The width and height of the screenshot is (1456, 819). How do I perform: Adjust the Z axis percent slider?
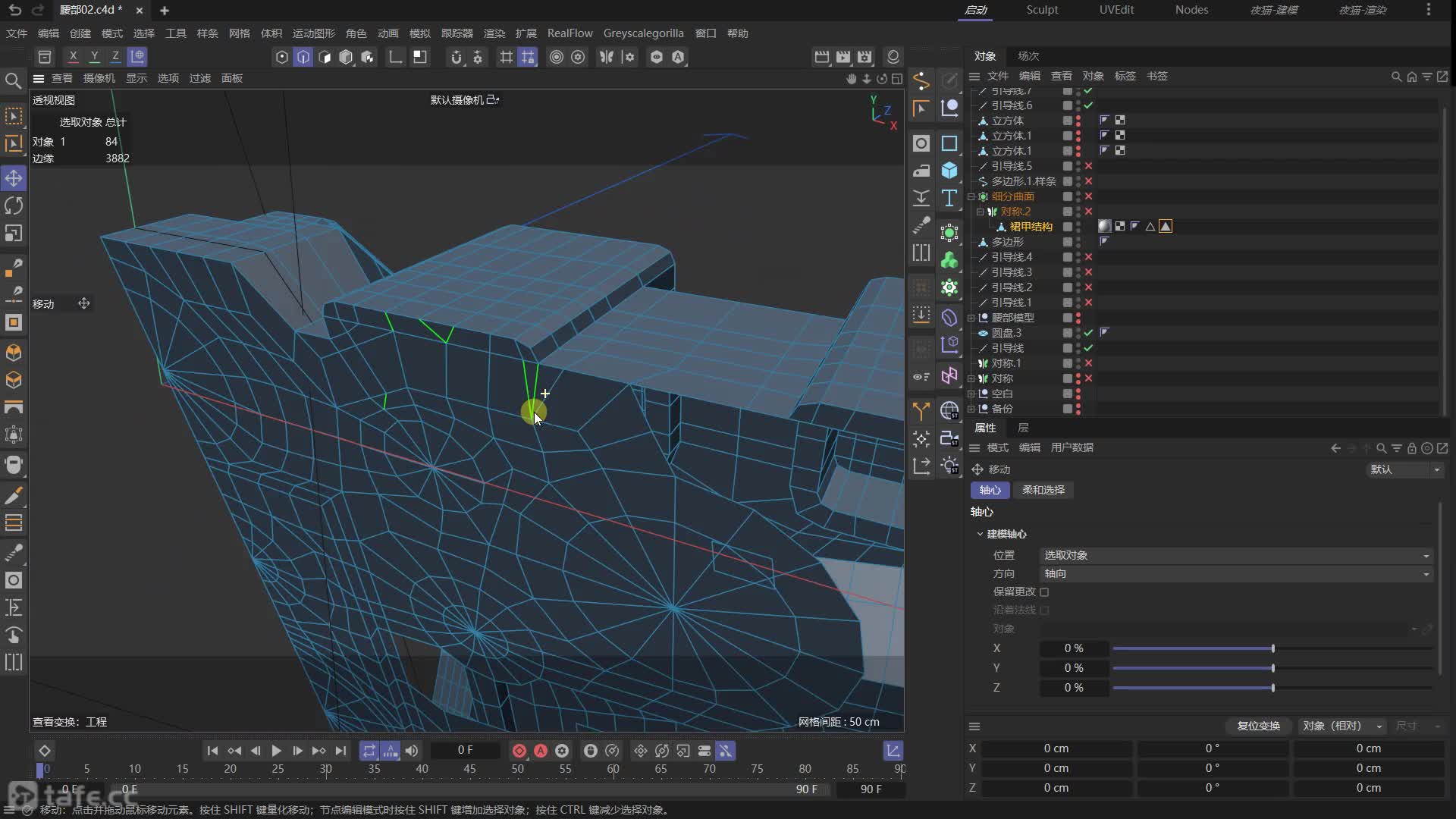coord(1272,688)
